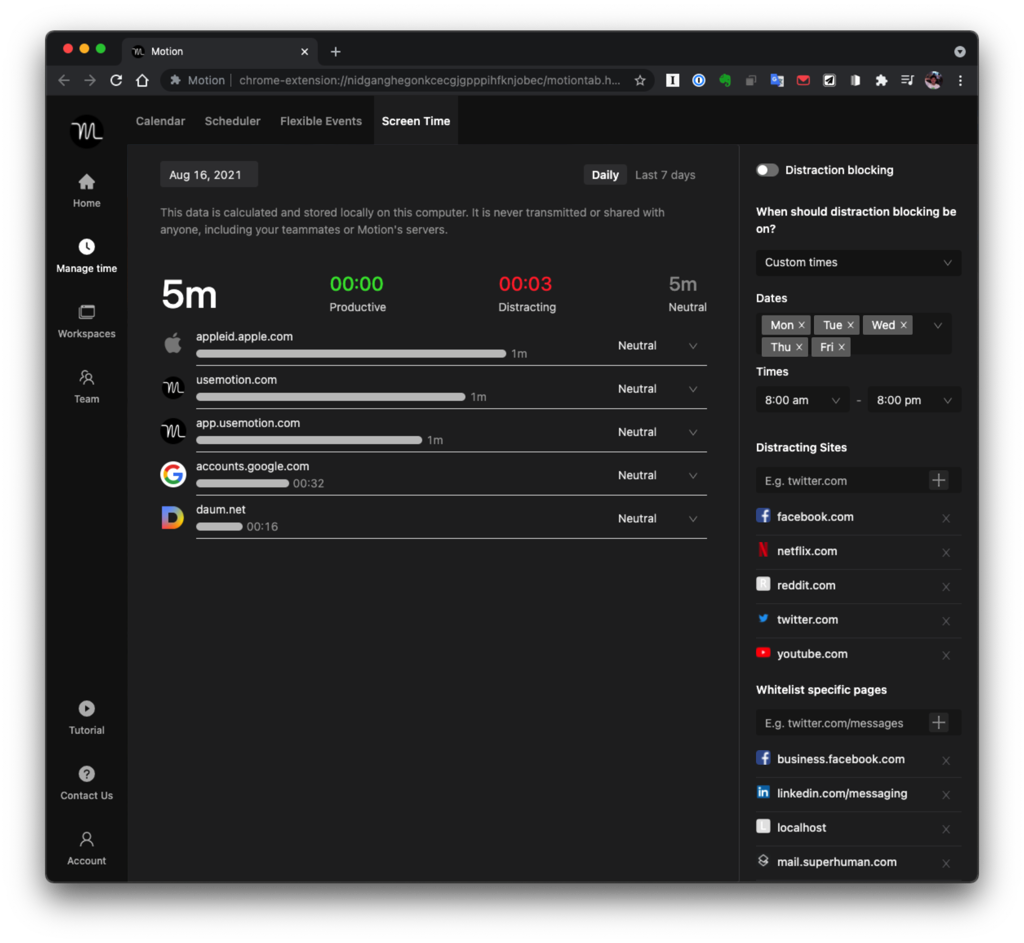Change category of app.usemotion.com from Neutral
Image resolution: width=1024 pixels, height=943 pixels.
click(x=658, y=432)
